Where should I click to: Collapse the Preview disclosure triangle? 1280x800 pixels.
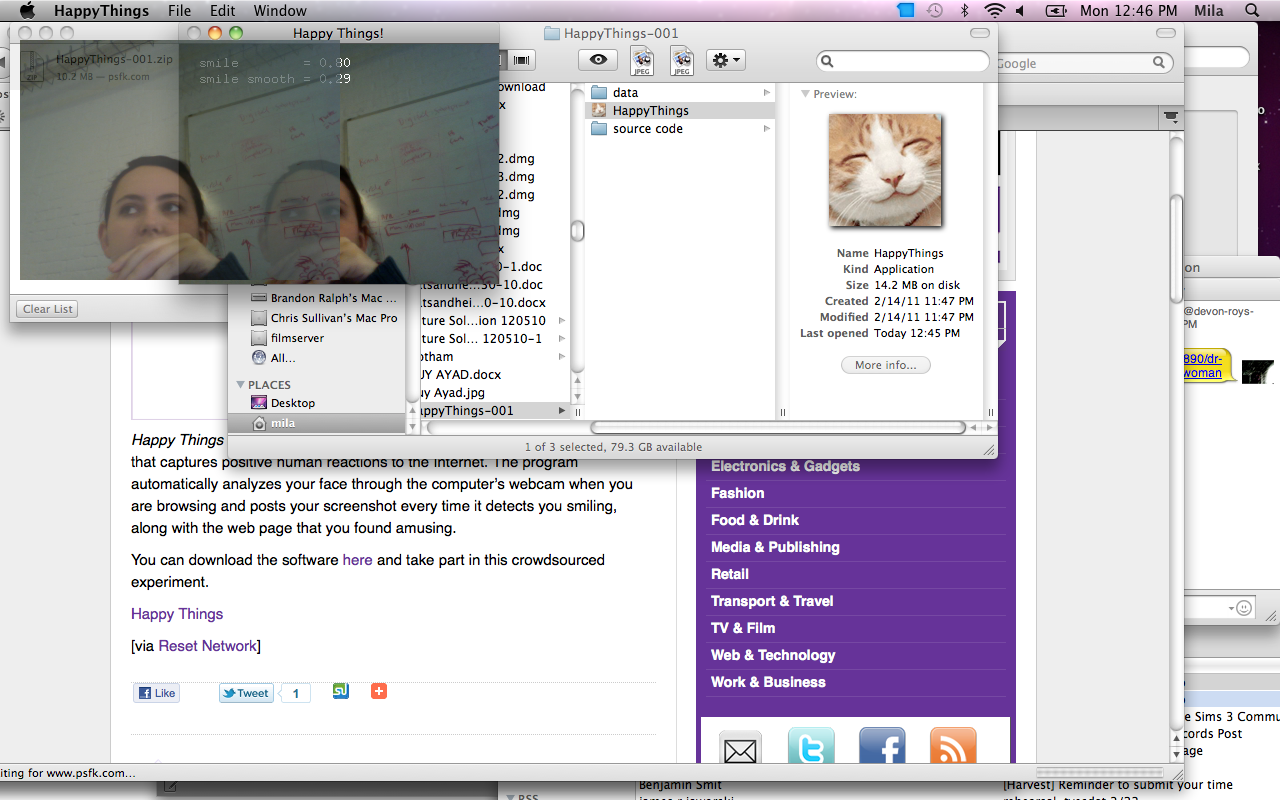(805, 94)
